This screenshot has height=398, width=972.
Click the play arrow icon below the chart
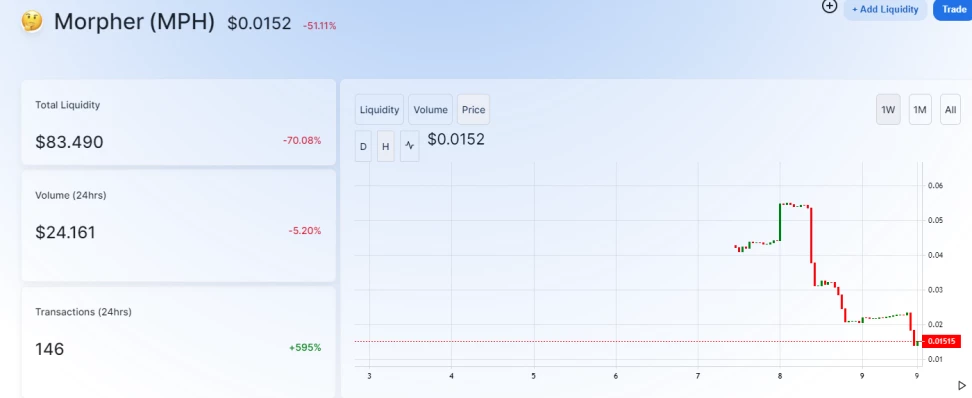click(961, 386)
